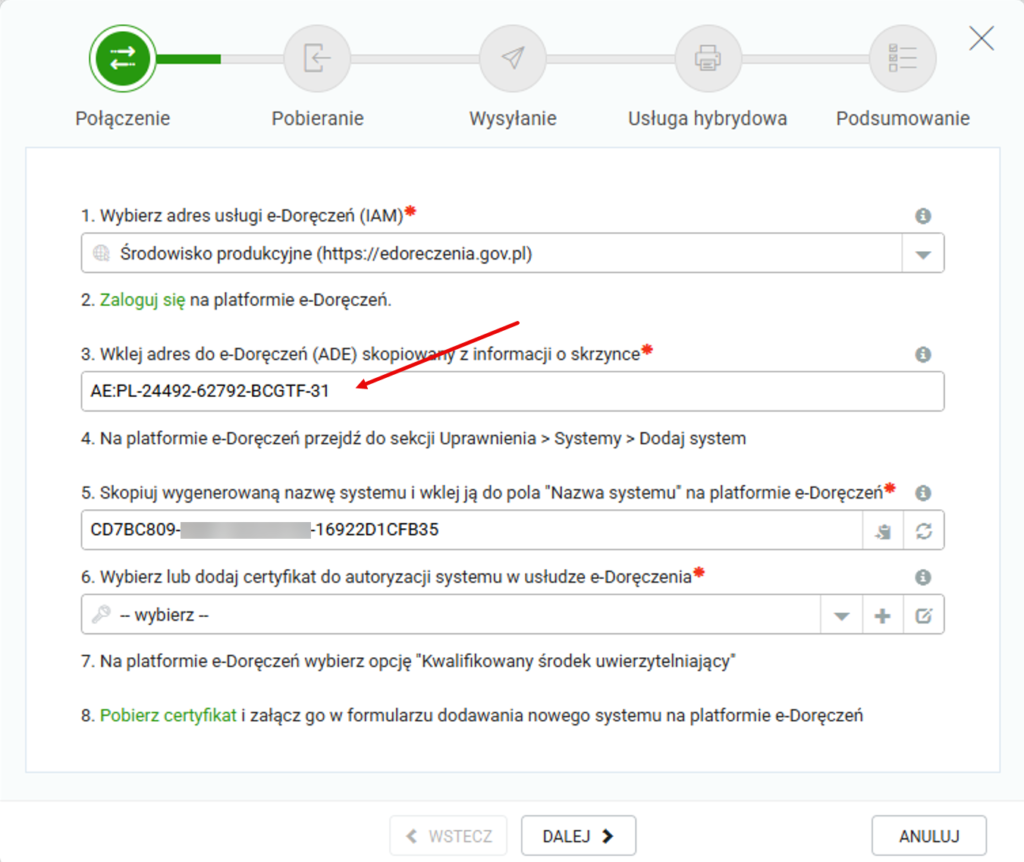Open the certificate dropdown arrow
The height and width of the screenshot is (862, 1024).
pyautogui.click(x=842, y=615)
